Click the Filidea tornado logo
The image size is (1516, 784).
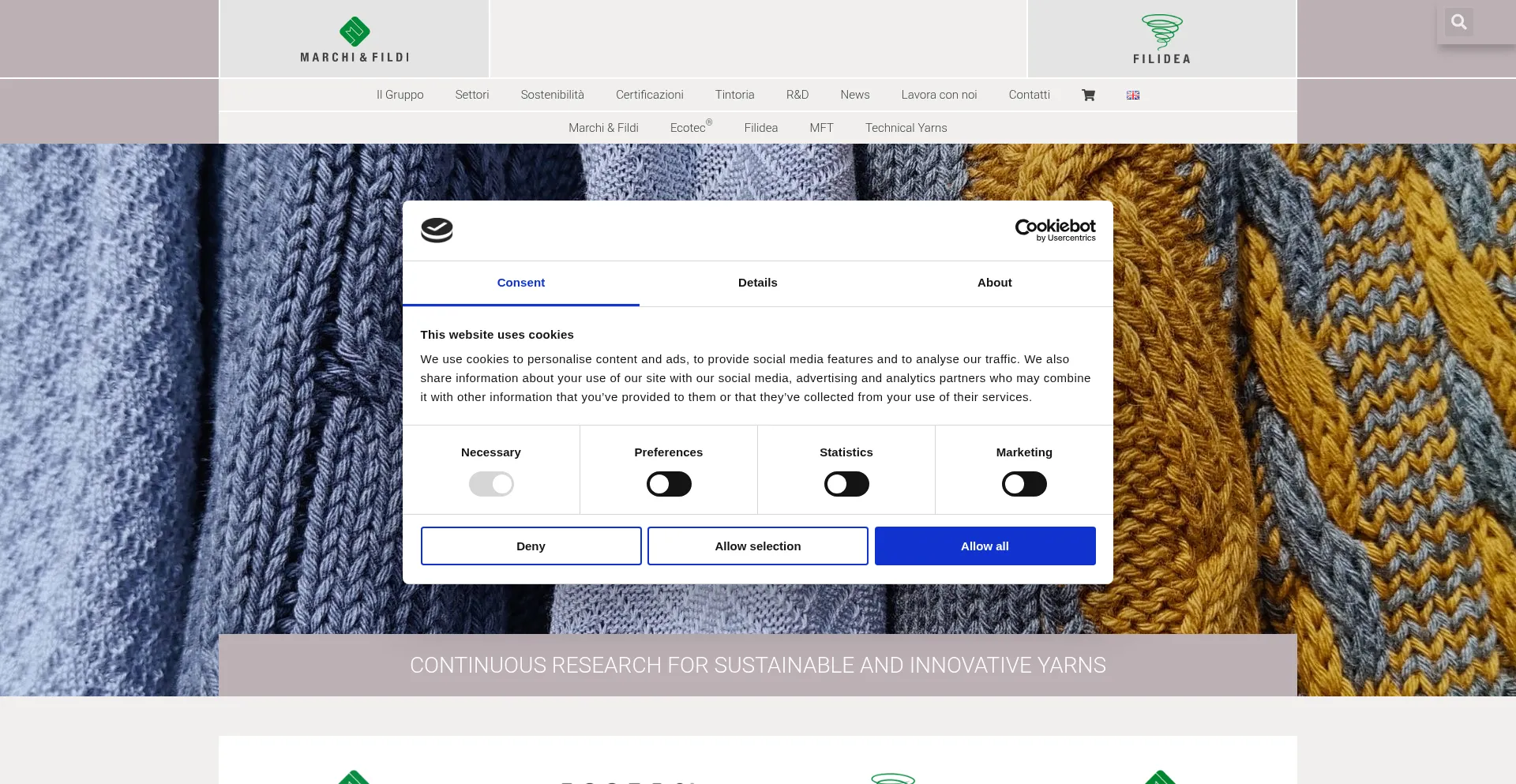tap(1161, 39)
